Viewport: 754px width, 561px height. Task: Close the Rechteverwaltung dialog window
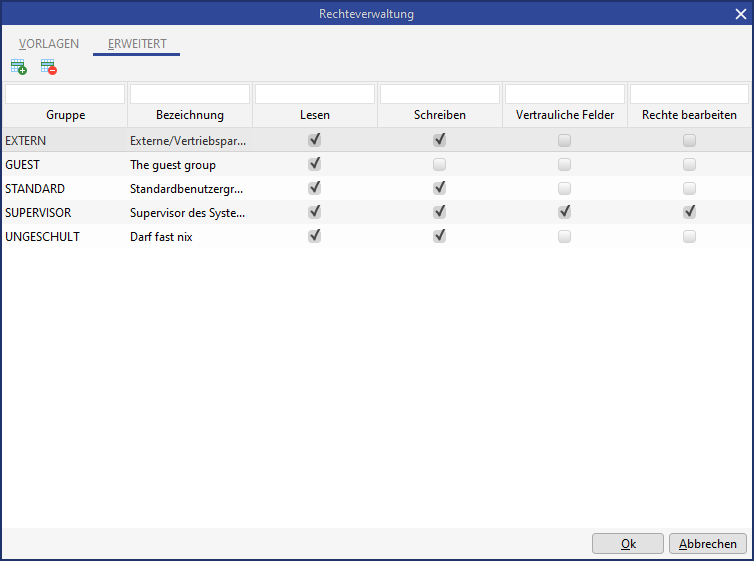[740, 14]
